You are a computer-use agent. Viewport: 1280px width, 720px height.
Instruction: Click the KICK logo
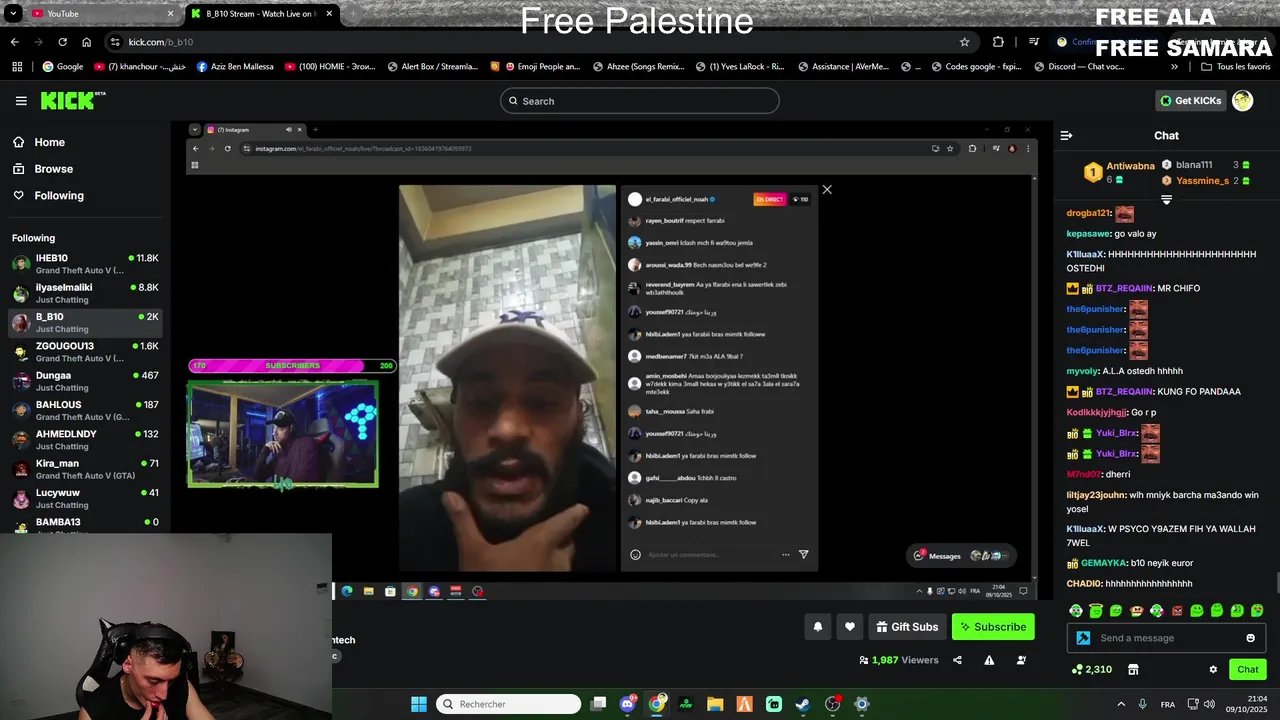point(72,100)
